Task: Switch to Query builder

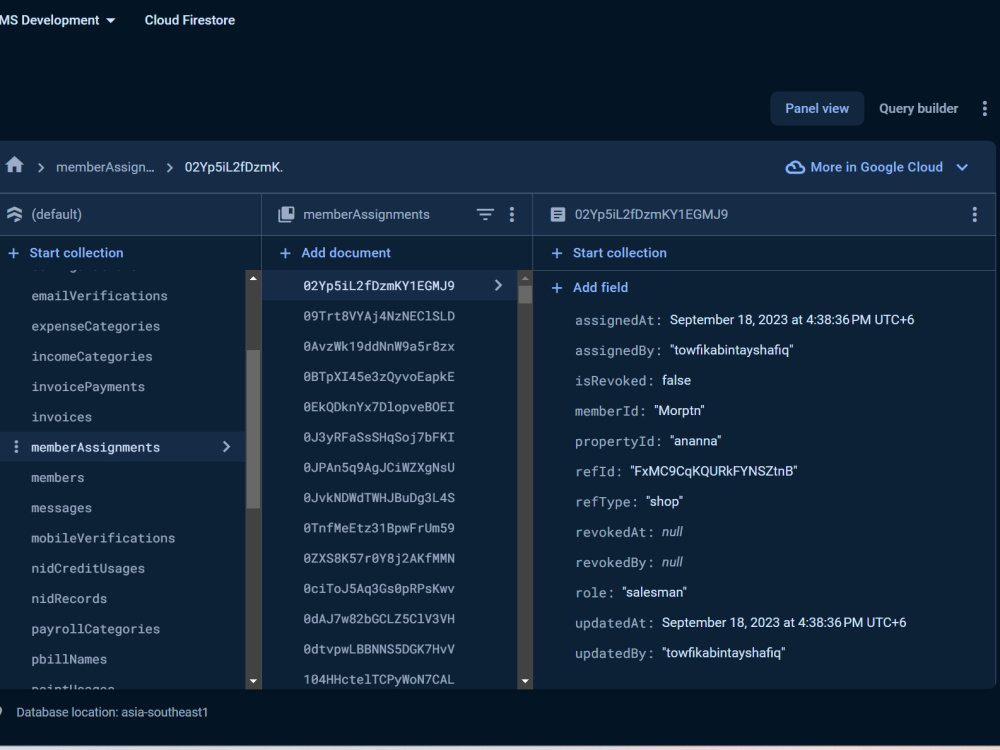Action: click(918, 108)
